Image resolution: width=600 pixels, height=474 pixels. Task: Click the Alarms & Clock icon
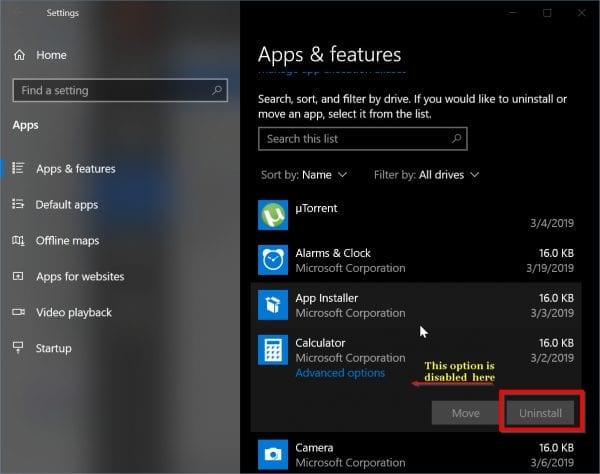tap(273, 260)
